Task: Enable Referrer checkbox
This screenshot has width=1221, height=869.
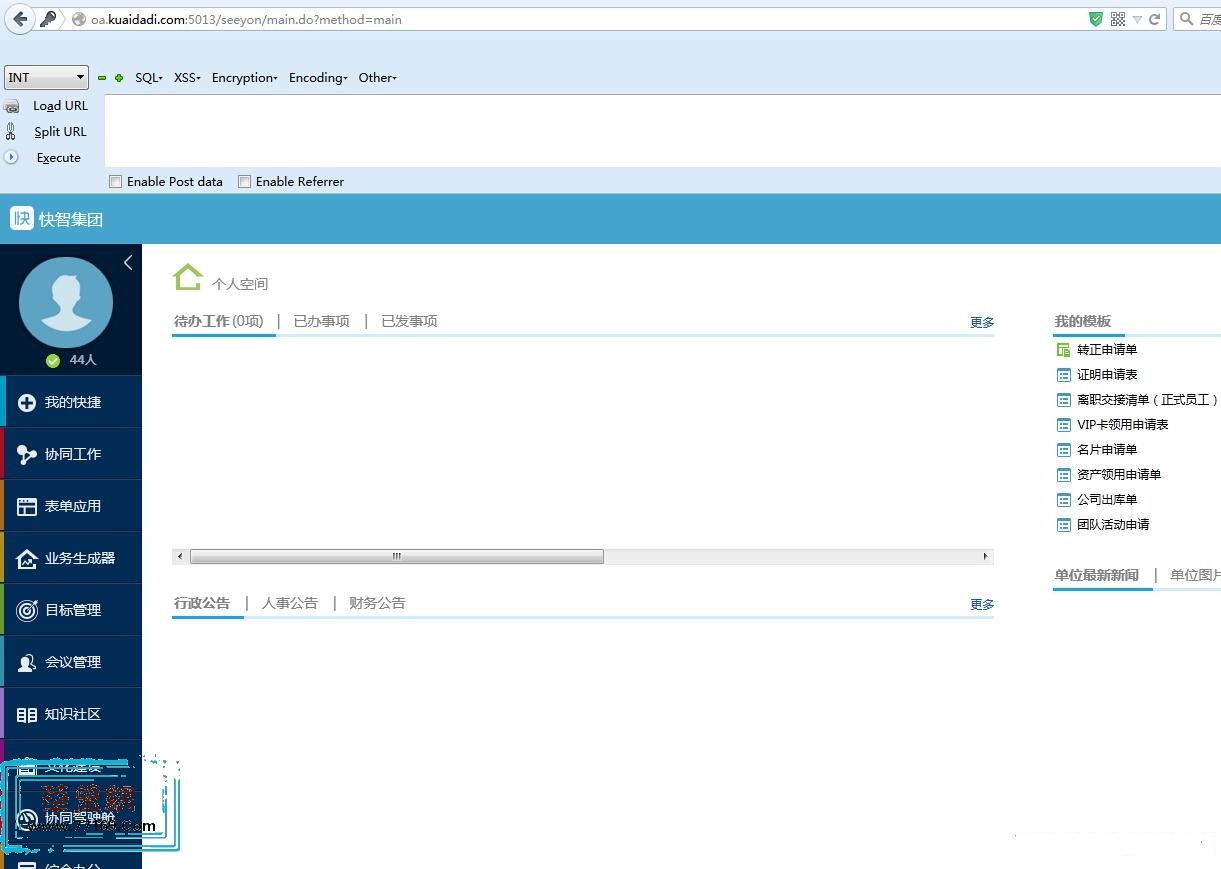Action: (244, 182)
